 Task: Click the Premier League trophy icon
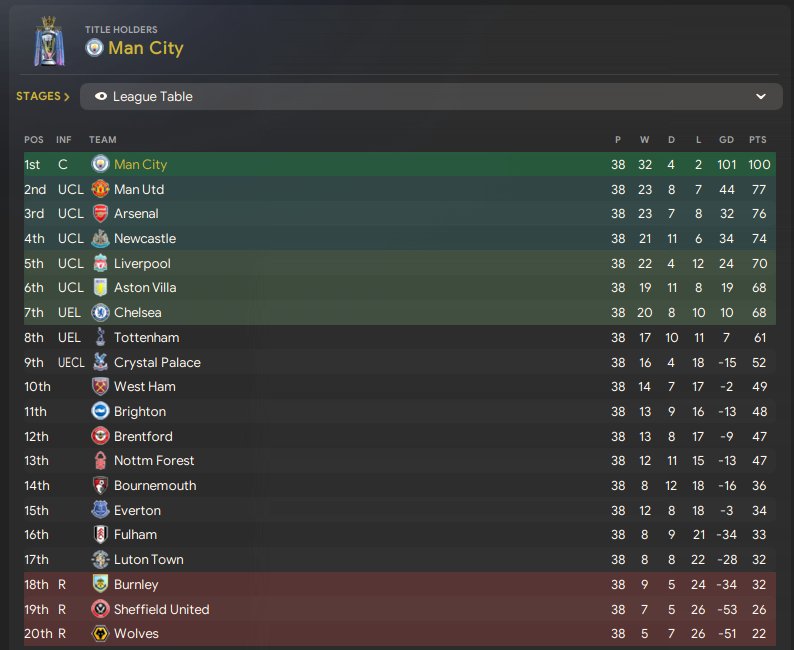pyautogui.click(x=49, y=42)
